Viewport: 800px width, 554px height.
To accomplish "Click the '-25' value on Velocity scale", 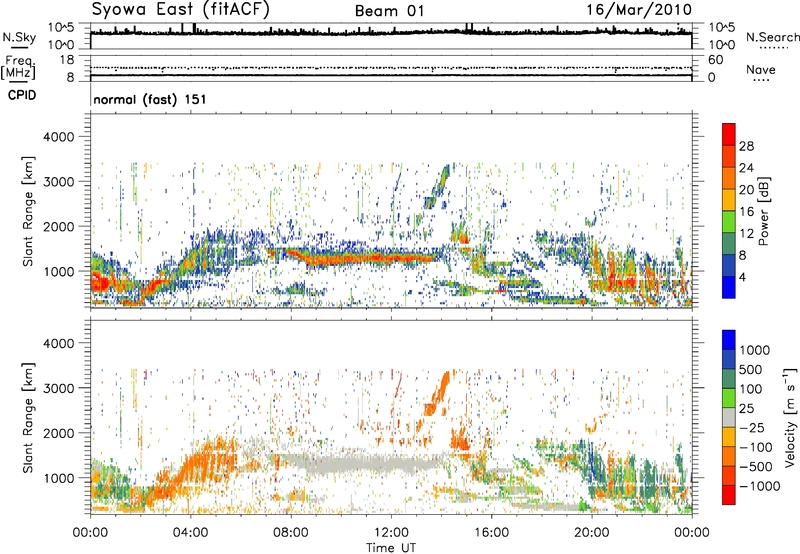I will pyautogui.click(x=755, y=428).
